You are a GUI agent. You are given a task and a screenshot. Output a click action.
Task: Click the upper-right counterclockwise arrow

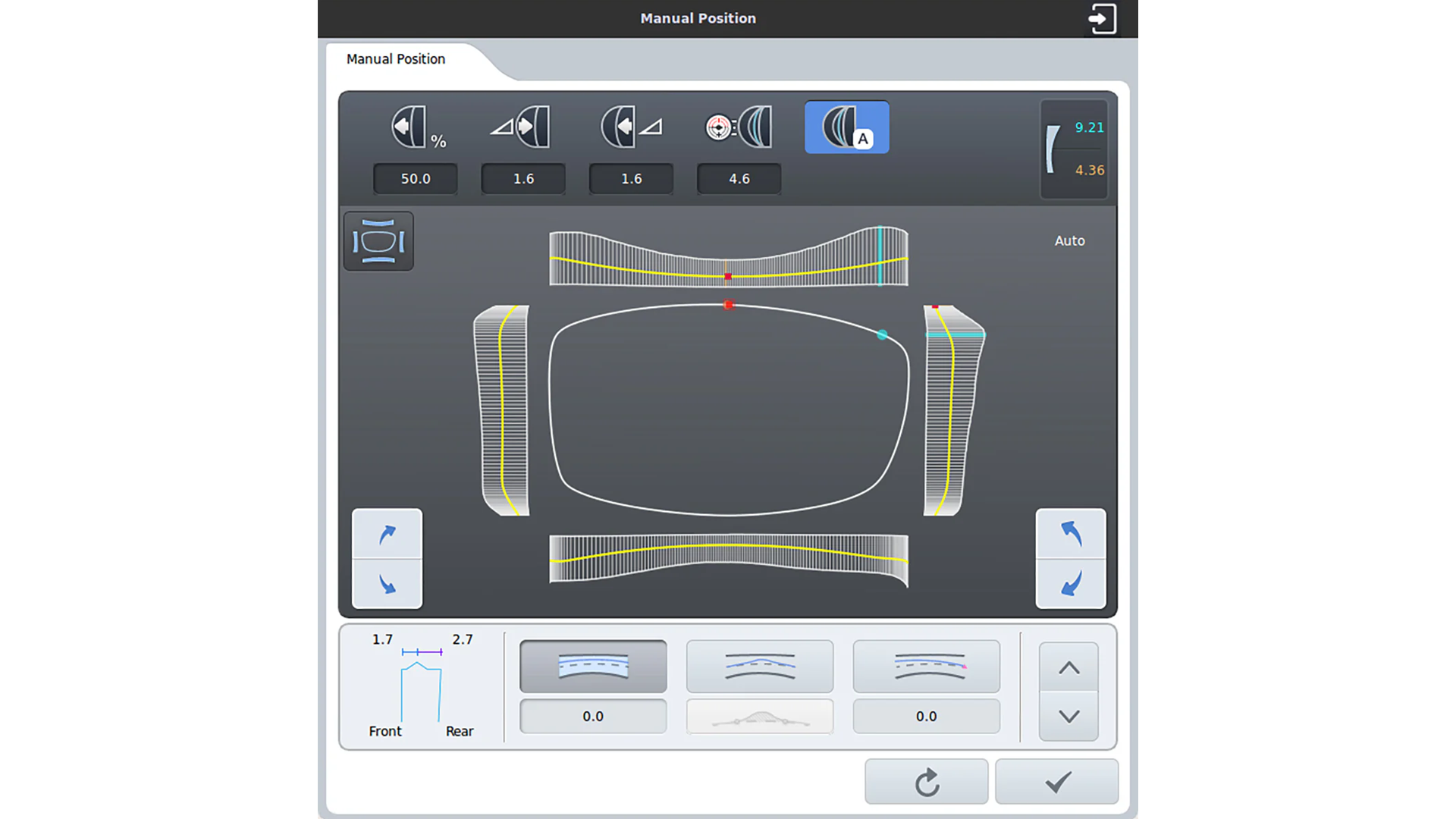coord(1070,534)
